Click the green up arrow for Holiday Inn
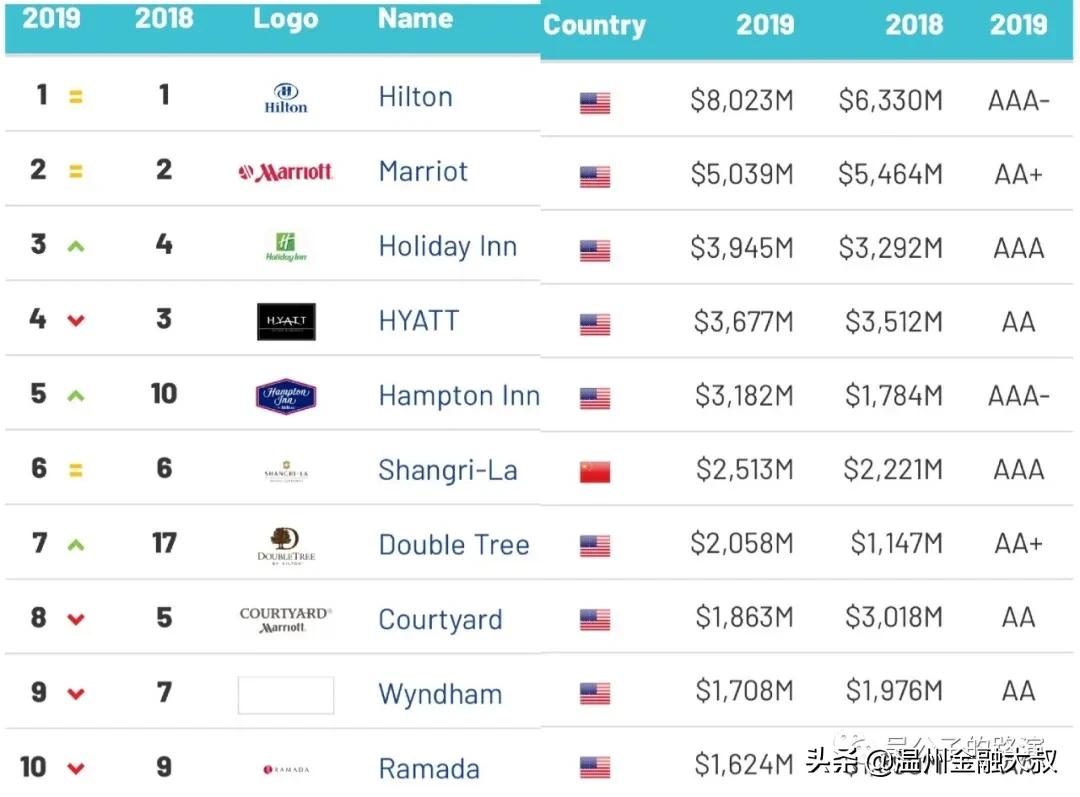 pyautogui.click(x=75, y=246)
